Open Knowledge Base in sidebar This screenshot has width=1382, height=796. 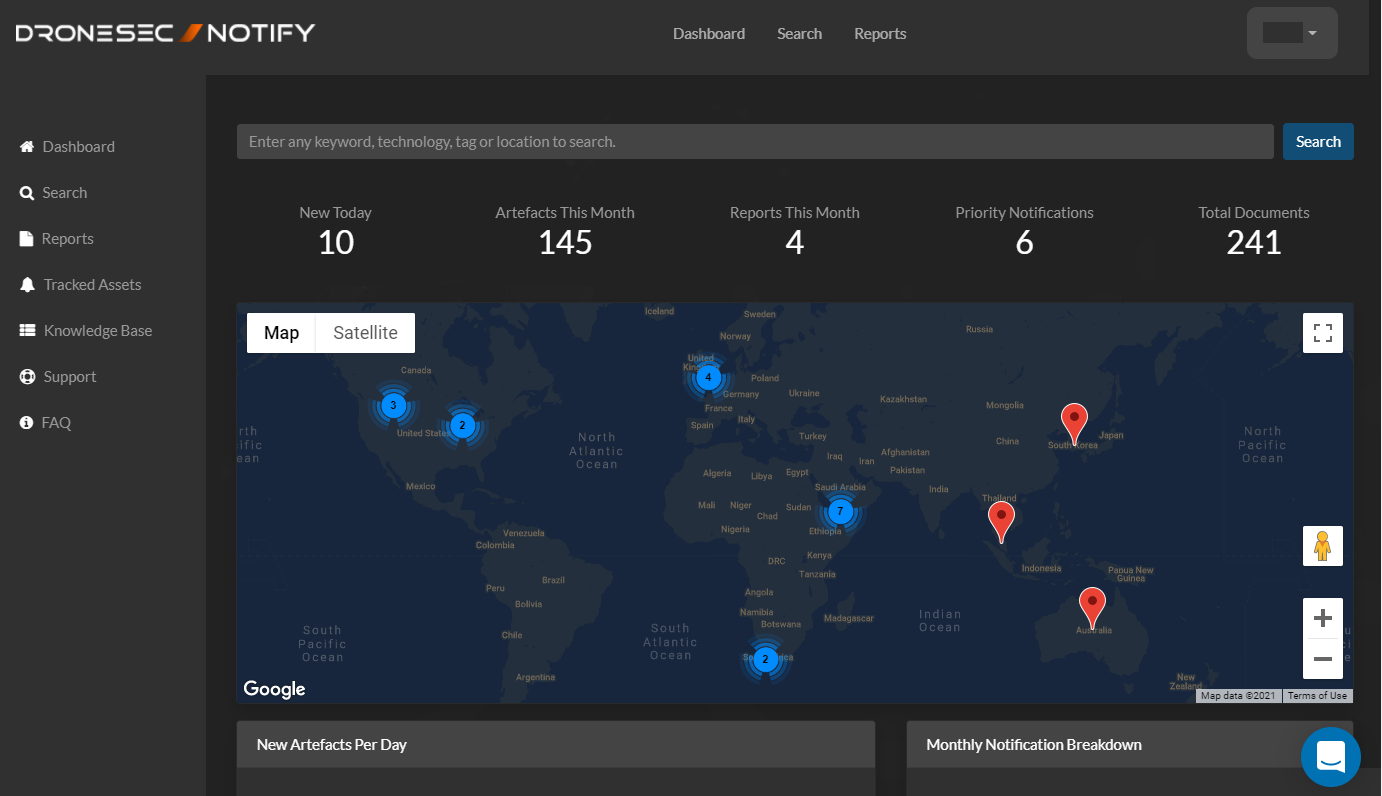point(98,331)
